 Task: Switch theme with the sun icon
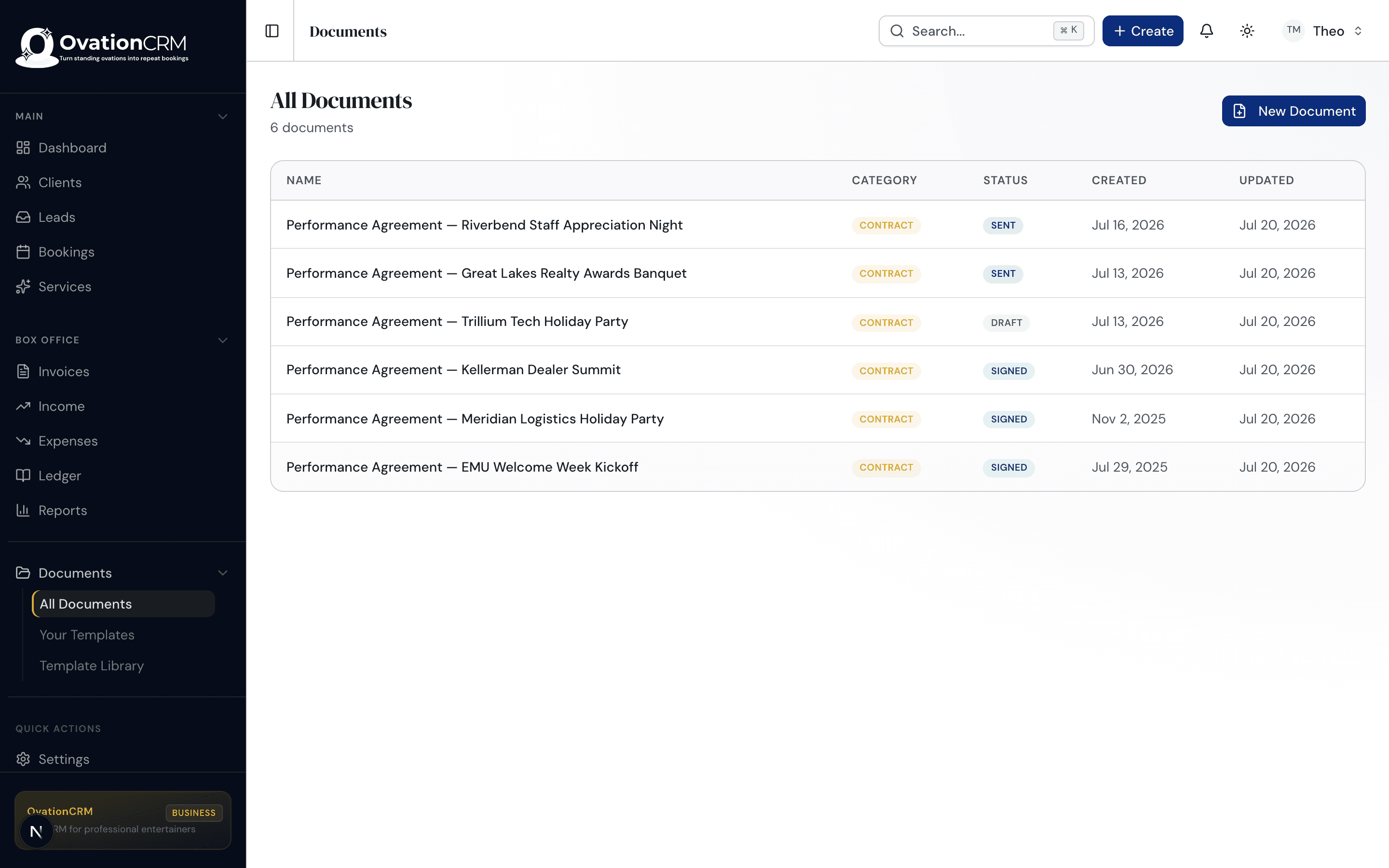tap(1247, 31)
